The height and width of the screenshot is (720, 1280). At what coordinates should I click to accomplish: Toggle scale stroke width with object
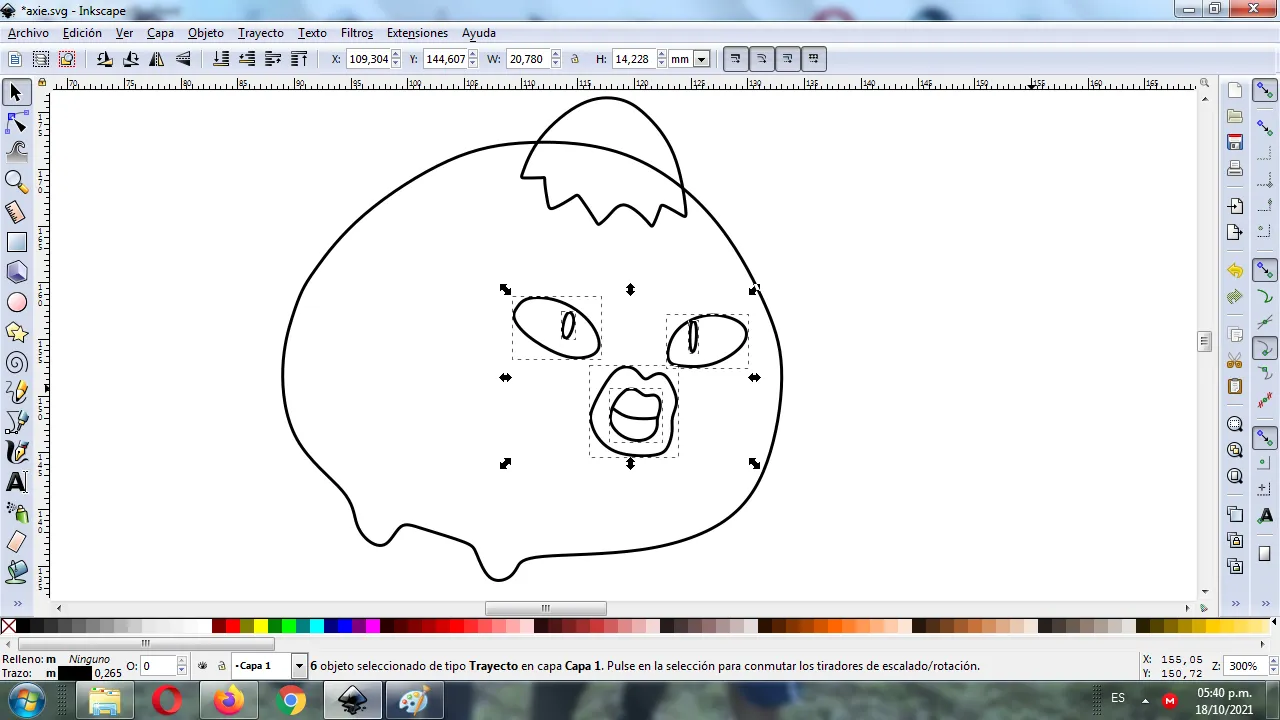[735, 59]
